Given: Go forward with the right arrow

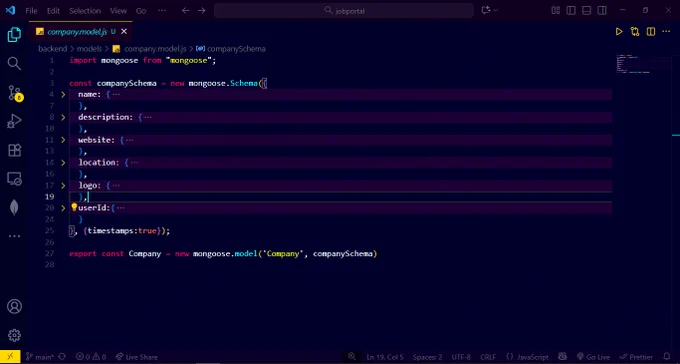Looking at the screenshot, I should pyautogui.click(x=202, y=10).
